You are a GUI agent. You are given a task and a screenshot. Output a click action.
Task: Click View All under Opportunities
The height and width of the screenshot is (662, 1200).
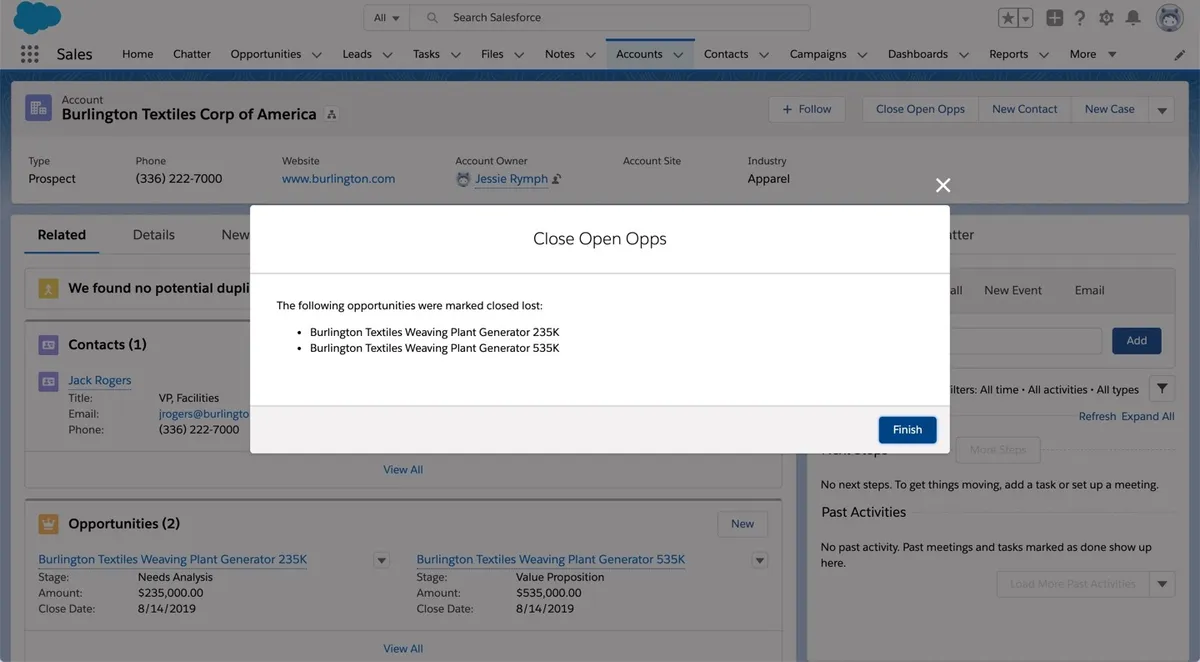coord(403,649)
